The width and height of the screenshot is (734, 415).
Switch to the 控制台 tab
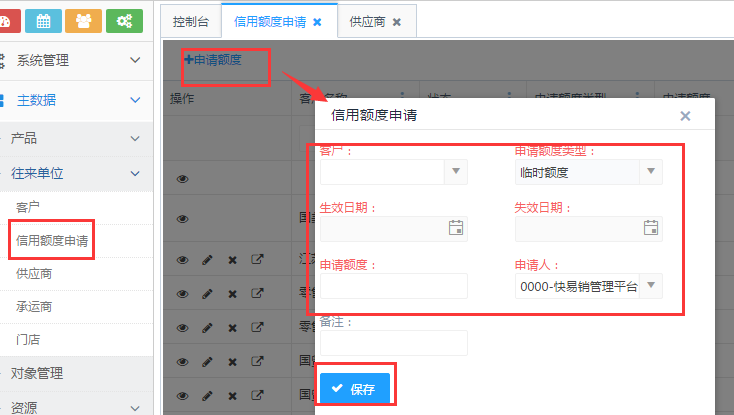pyautogui.click(x=190, y=21)
